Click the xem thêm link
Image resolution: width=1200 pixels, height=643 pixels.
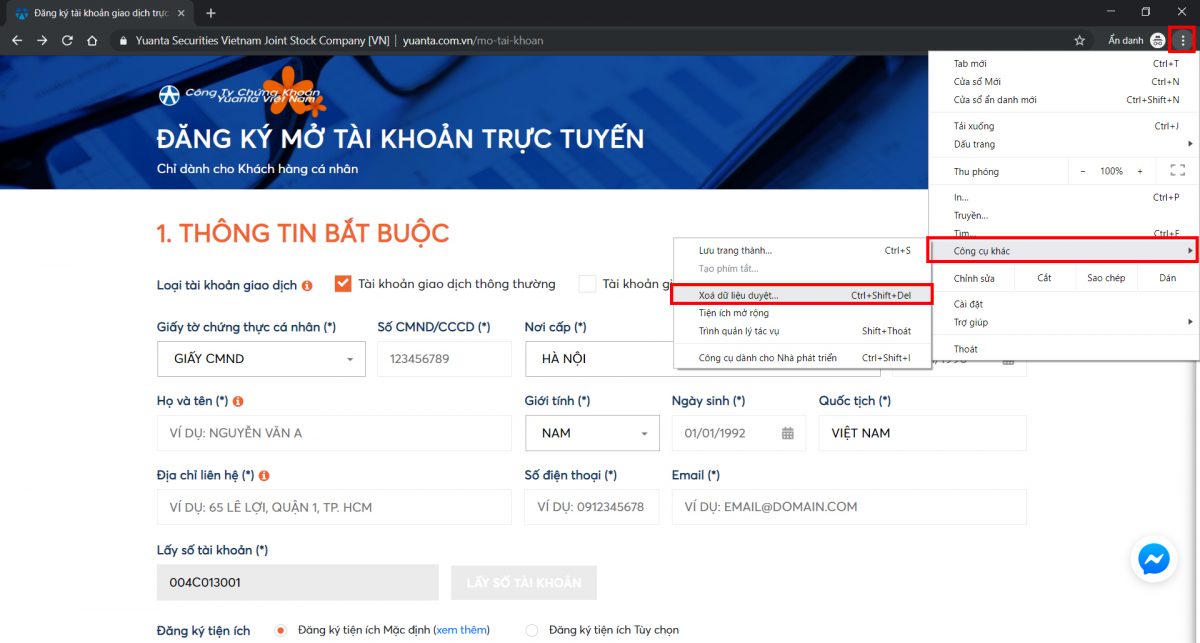coord(462,630)
